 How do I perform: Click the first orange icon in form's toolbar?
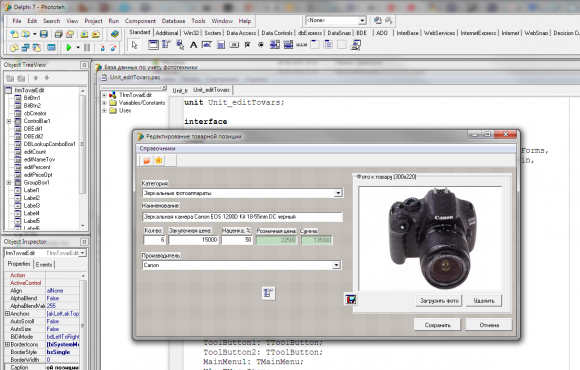[147, 160]
